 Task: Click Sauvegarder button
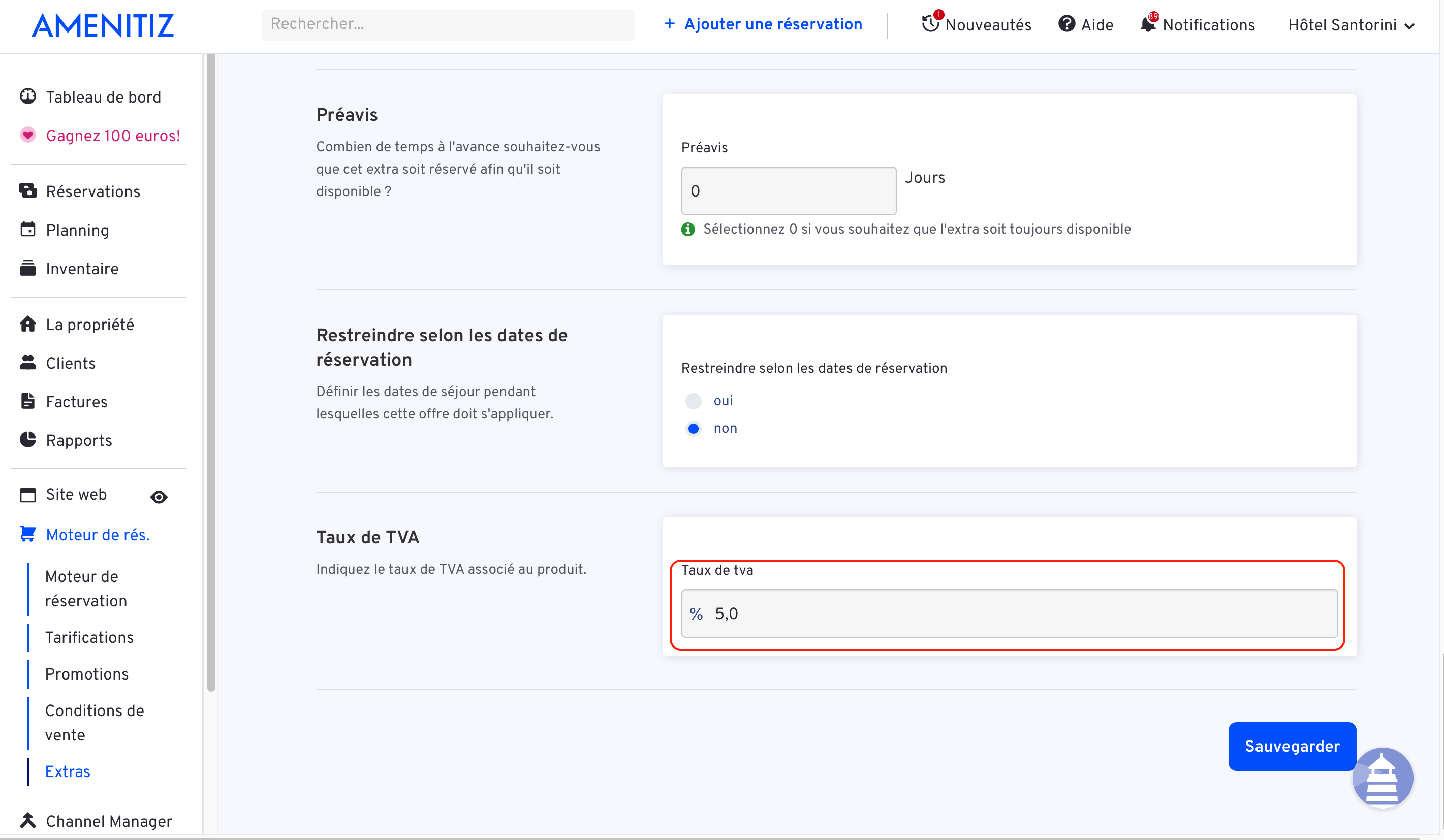[x=1292, y=746]
